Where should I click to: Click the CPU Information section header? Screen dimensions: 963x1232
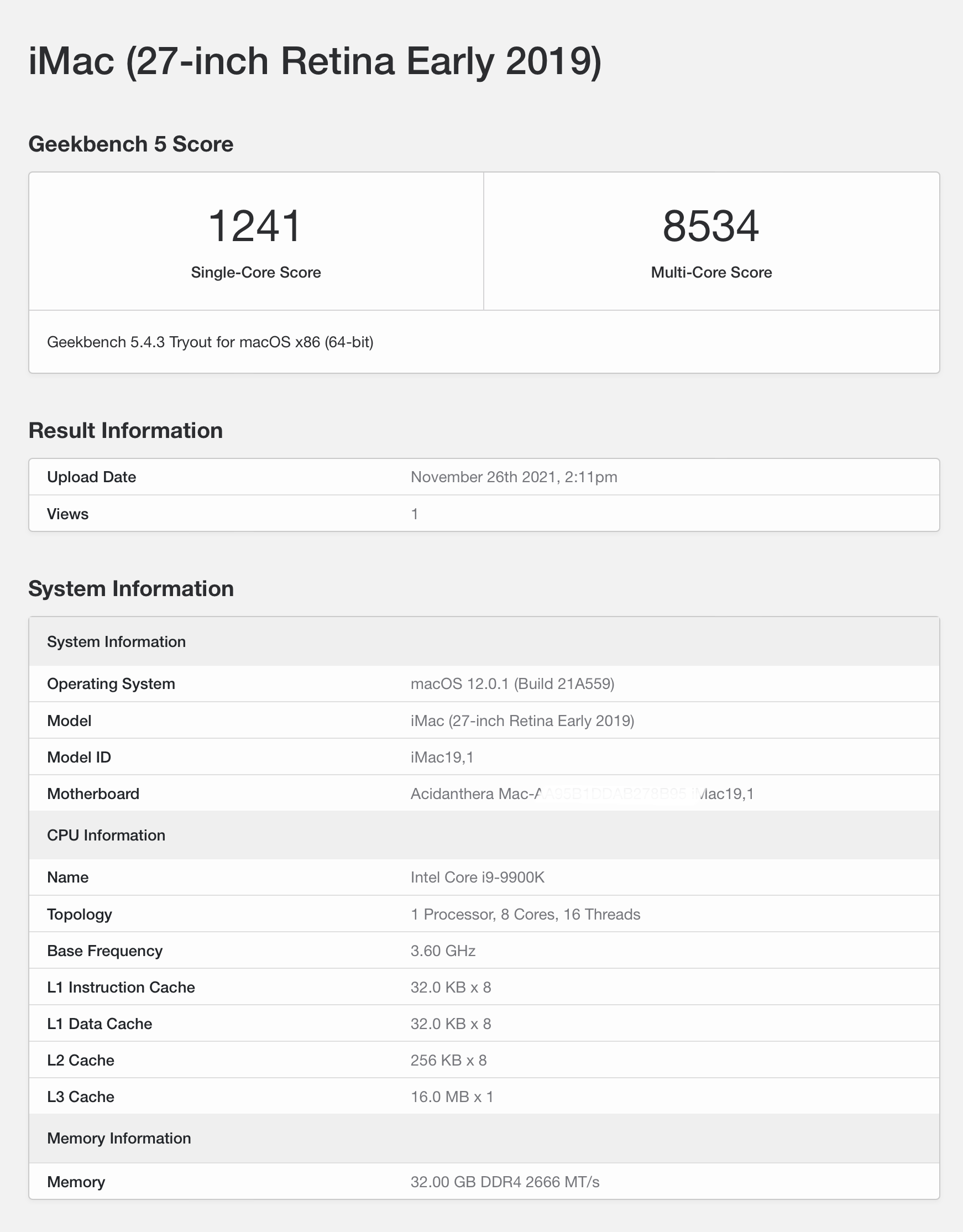106,835
